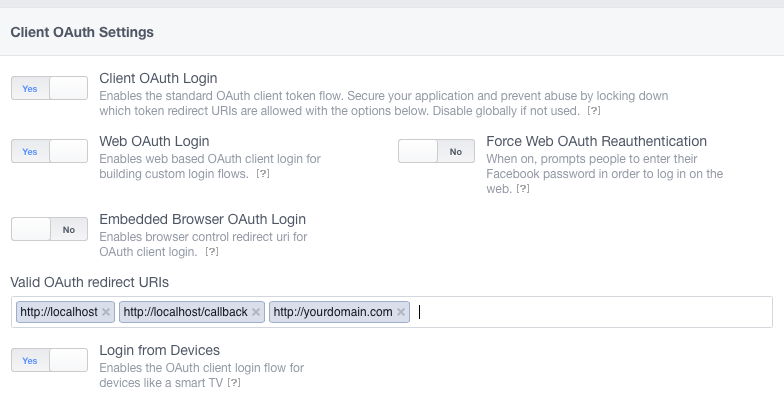The height and width of the screenshot is (402, 784).
Task: Click the Force Web OAuth Reauthentication title
Action: pyautogui.click(x=596, y=141)
